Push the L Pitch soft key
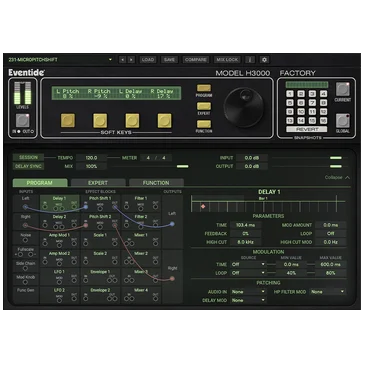This screenshot has width=365, height=365. pyautogui.click(x=68, y=120)
